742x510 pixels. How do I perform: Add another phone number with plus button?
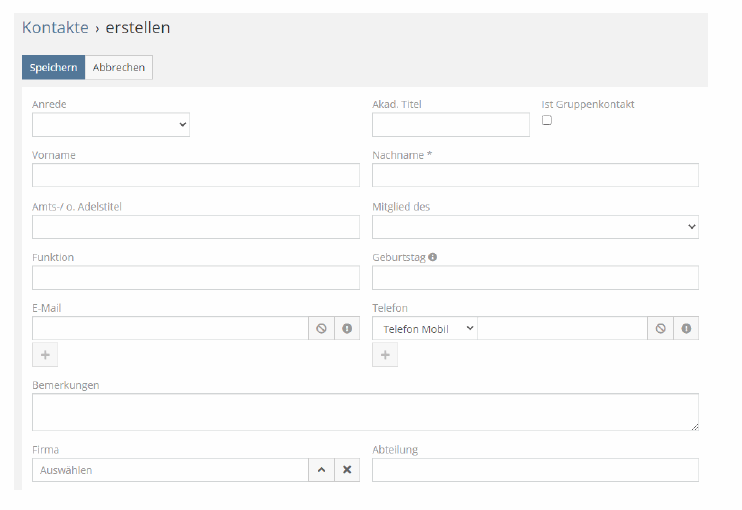[385, 355]
